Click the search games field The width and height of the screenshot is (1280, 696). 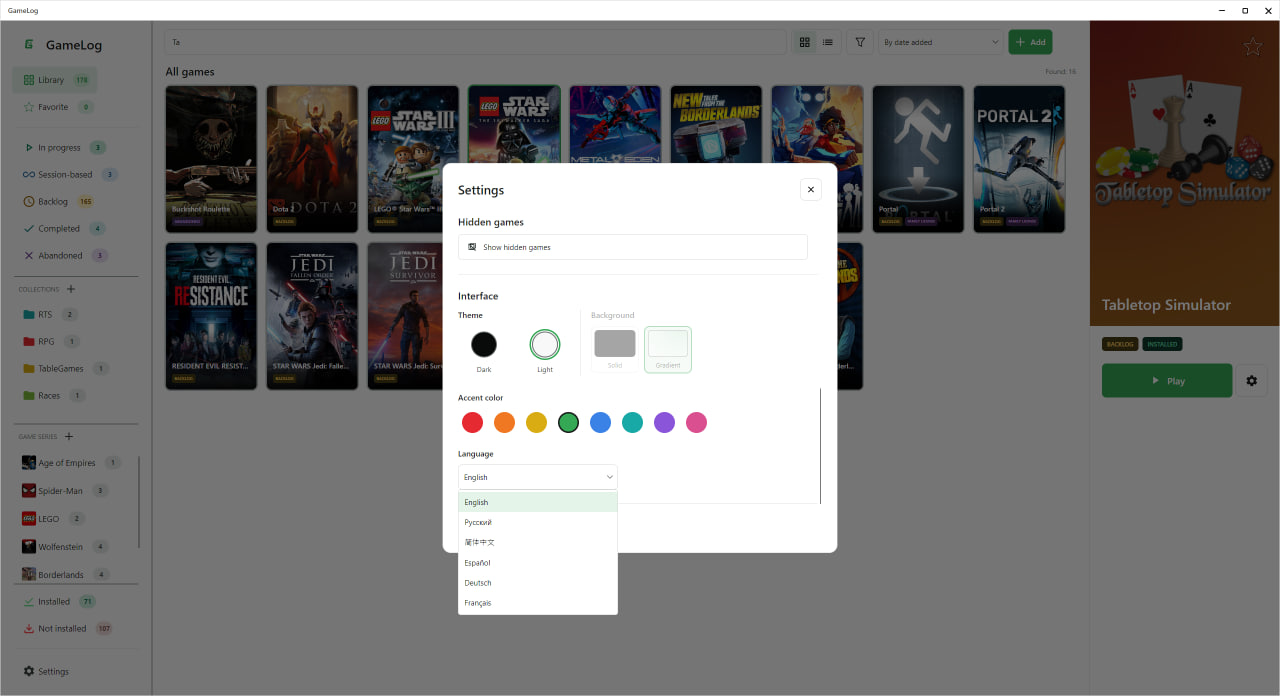476,42
